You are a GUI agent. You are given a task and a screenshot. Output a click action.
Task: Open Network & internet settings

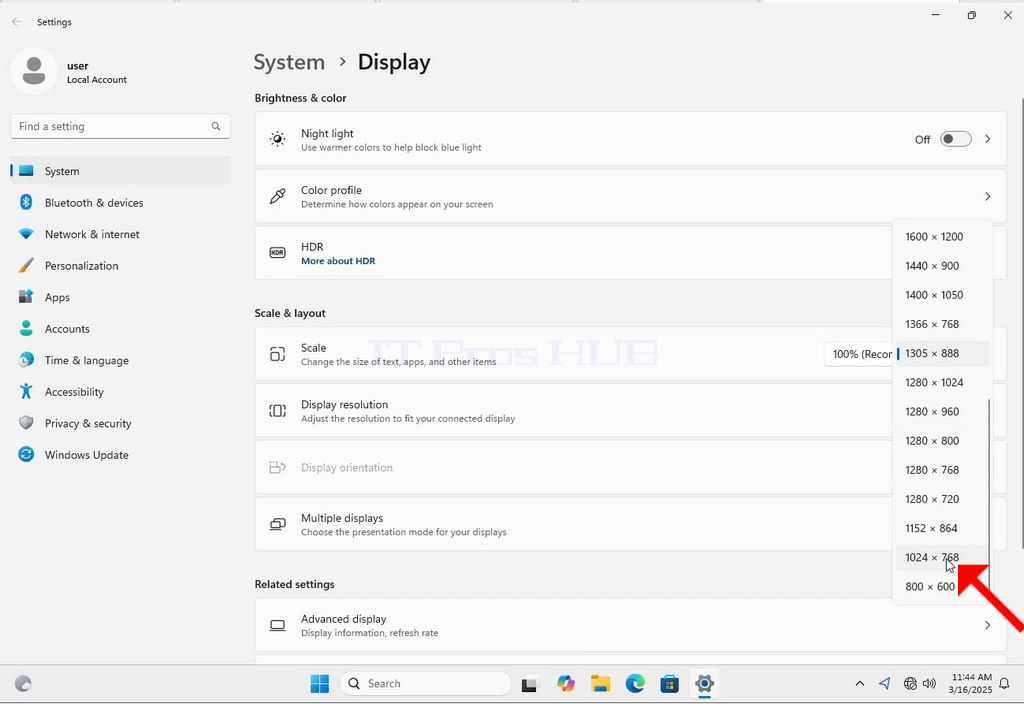tap(121, 234)
